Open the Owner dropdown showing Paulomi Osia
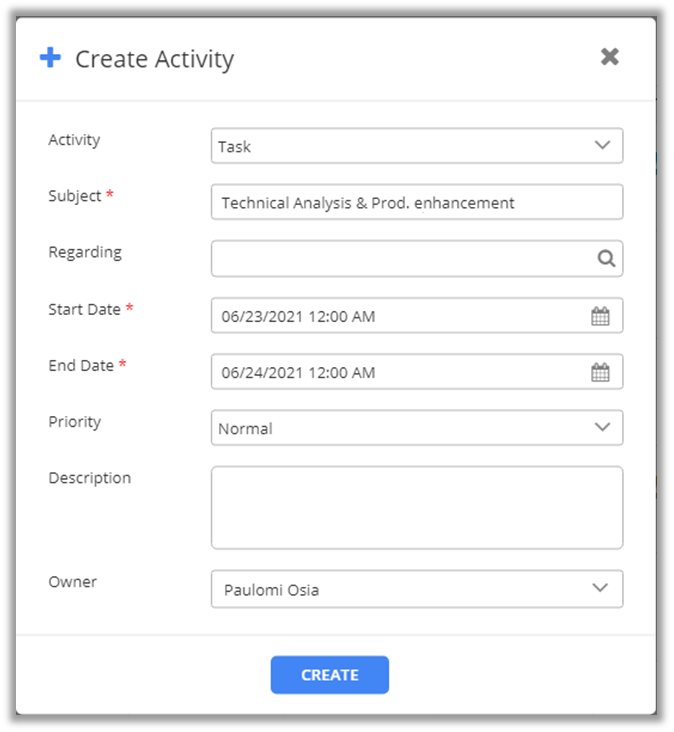This screenshot has width=674, height=732. (x=416, y=589)
